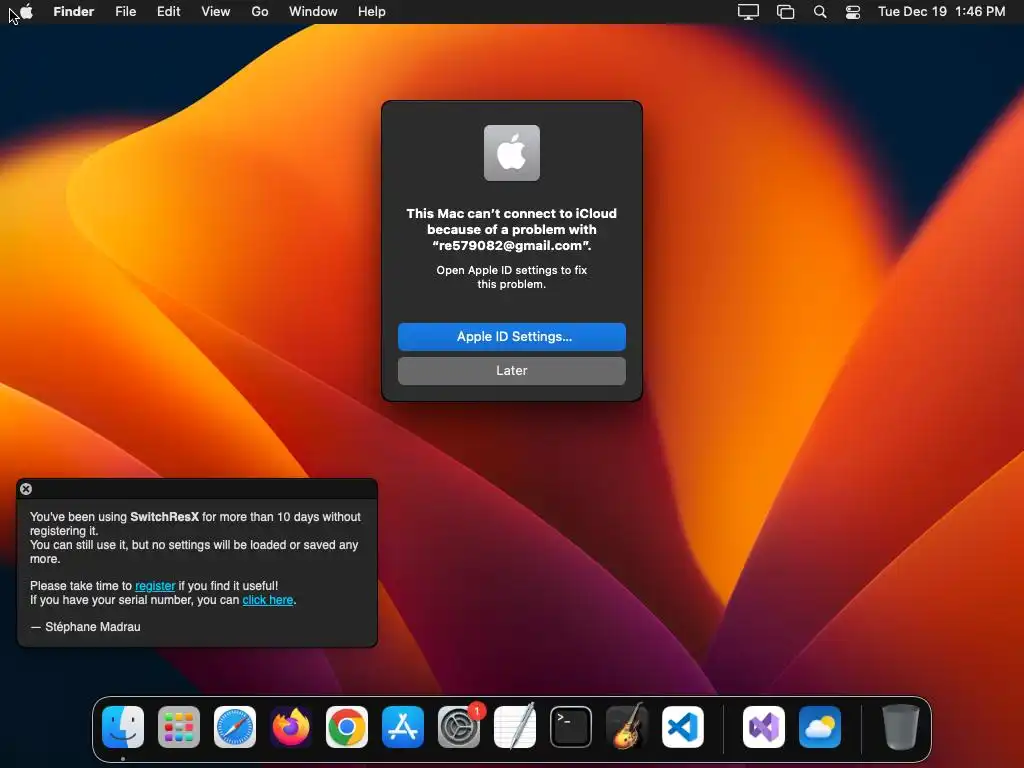The width and height of the screenshot is (1024, 768).
Task: Follow the click here serial number link
Action: pos(268,600)
